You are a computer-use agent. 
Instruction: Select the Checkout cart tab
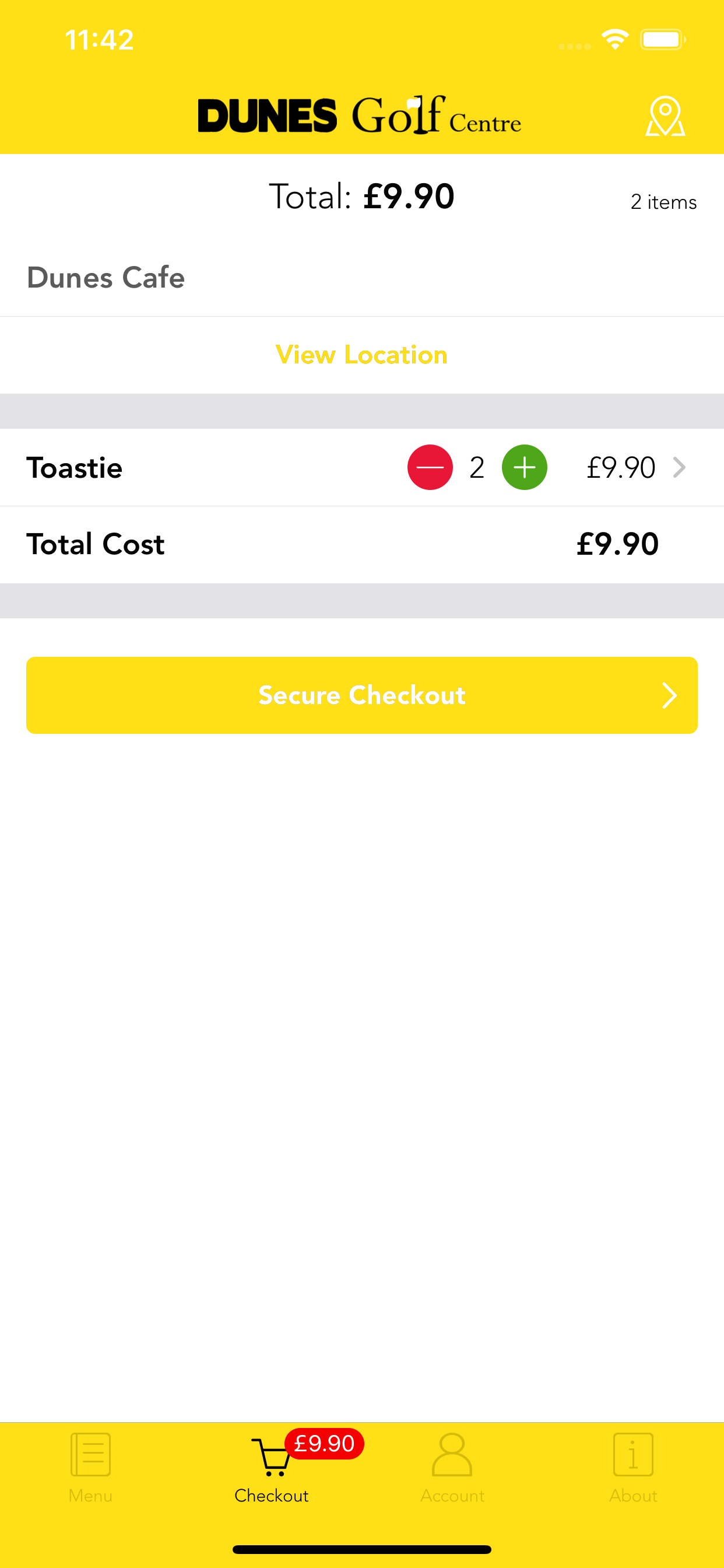tap(271, 1468)
